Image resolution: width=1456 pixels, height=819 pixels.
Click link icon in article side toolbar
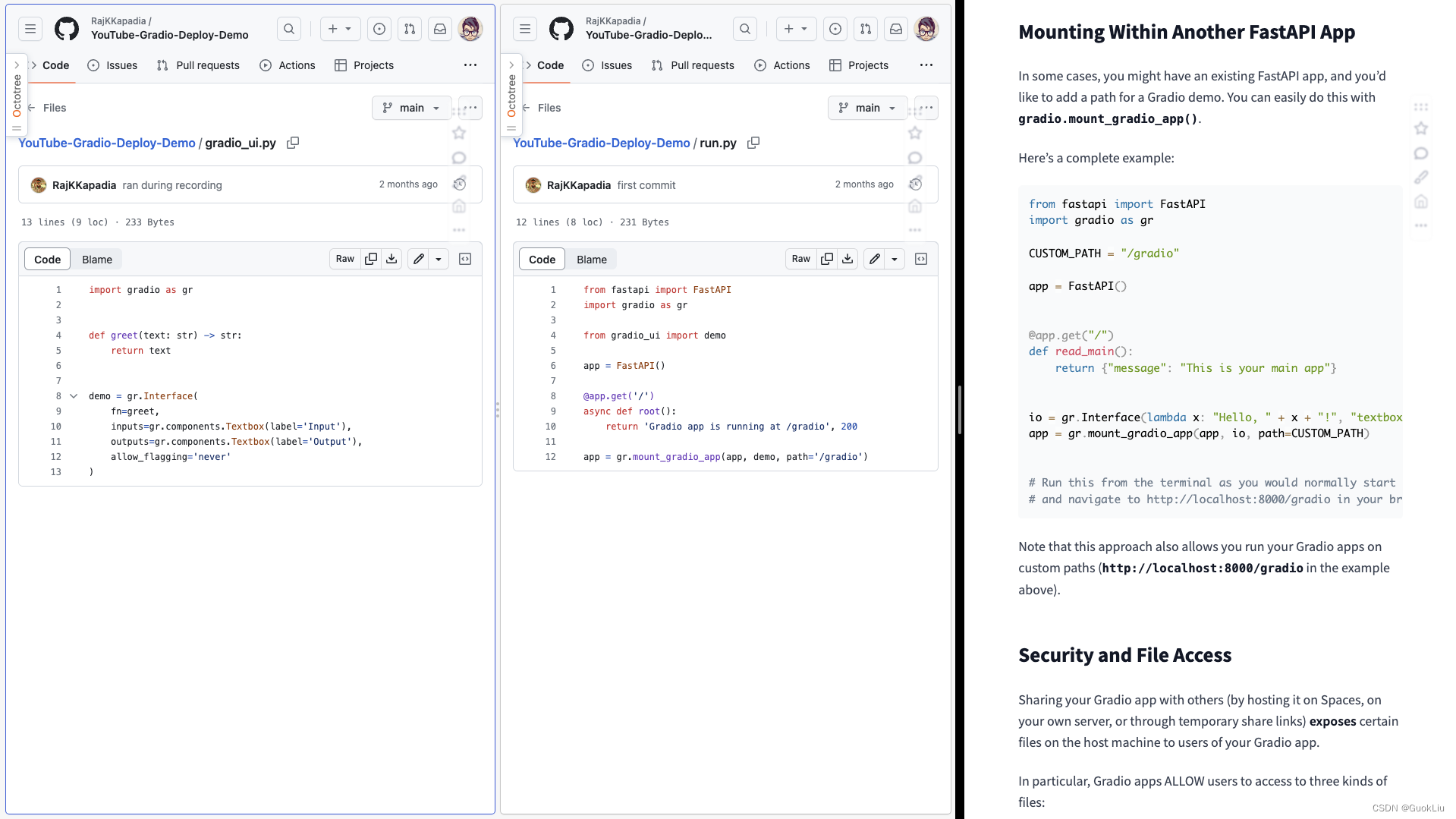(1421, 177)
